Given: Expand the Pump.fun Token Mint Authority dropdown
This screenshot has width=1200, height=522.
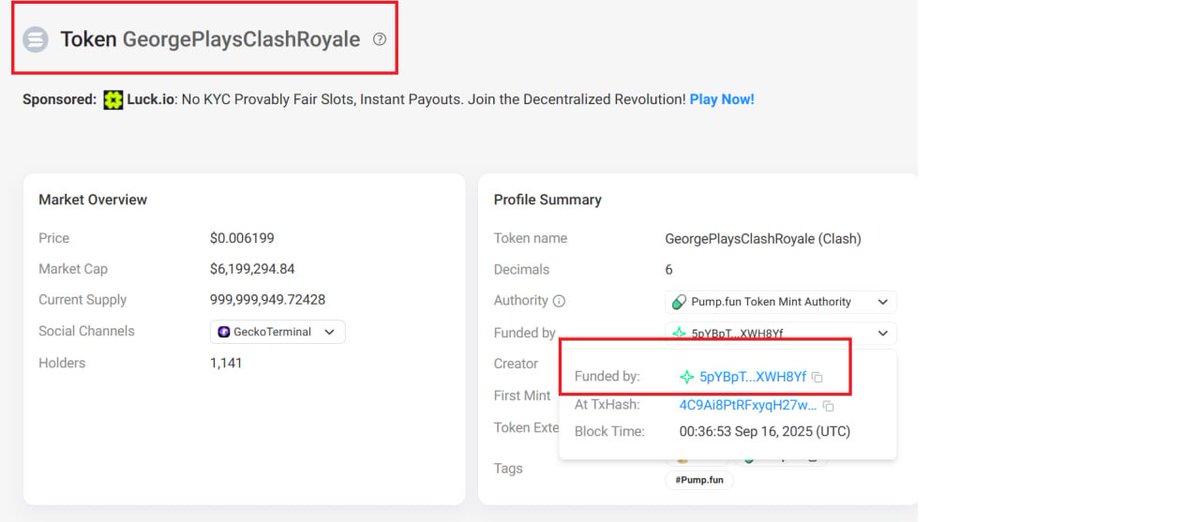Looking at the screenshot, I should pos(882,302).
